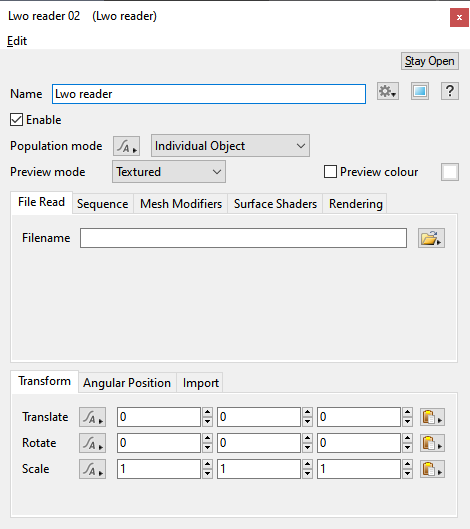Expand the Individual Object population dropdown
470x529 pixels.
230,146
